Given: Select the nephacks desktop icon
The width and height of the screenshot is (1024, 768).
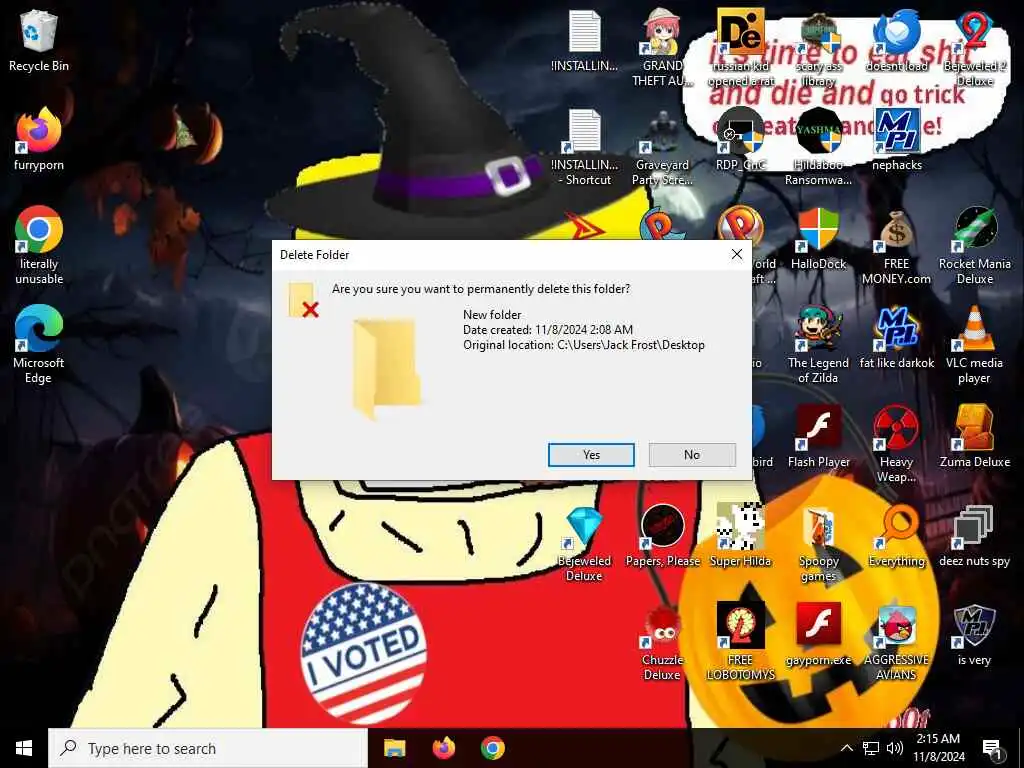Looking at the screenshot, I should coord(897,139).
